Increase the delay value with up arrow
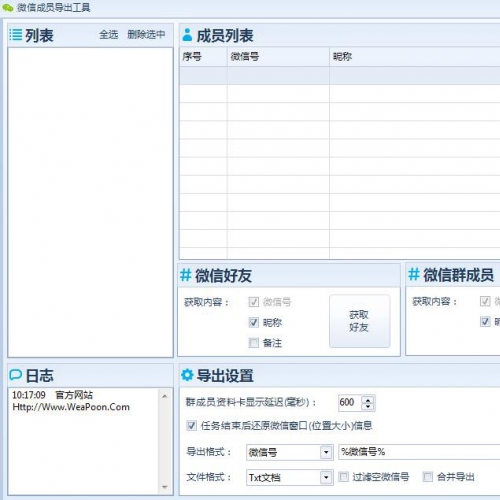 [x=368, y=399]
